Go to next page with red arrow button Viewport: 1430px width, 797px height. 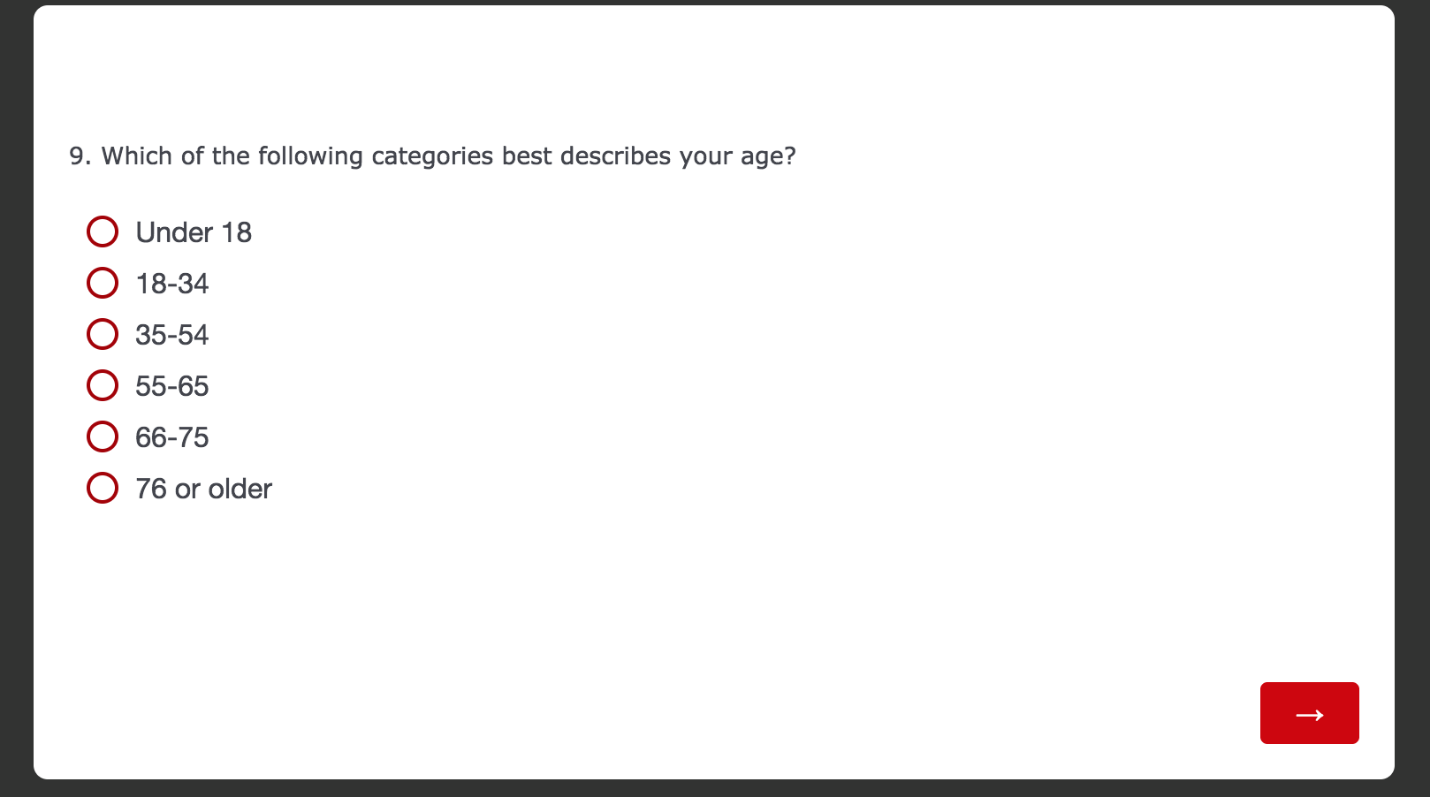pyautogui.click(x=1309, y=713)
